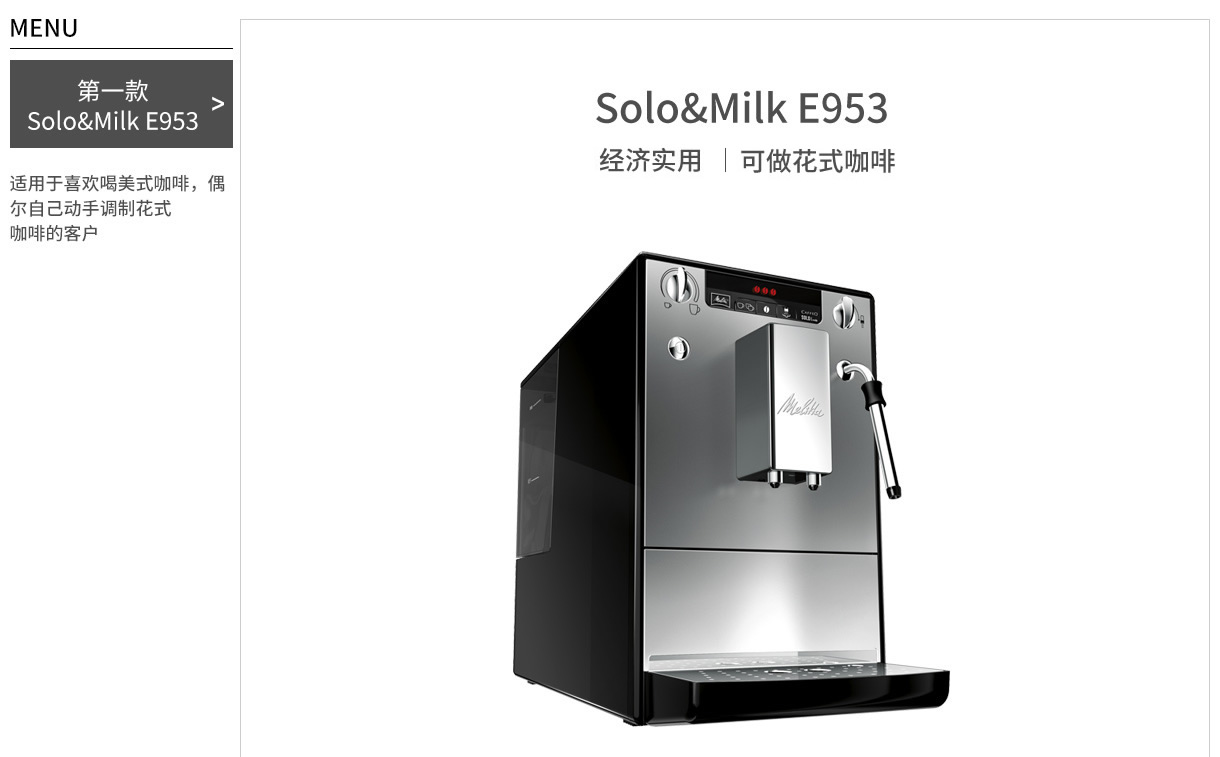Screen dimensions: 1220x757
Task: Click the 经济实用 subtitle text
Action: click(x=651, y=161)
